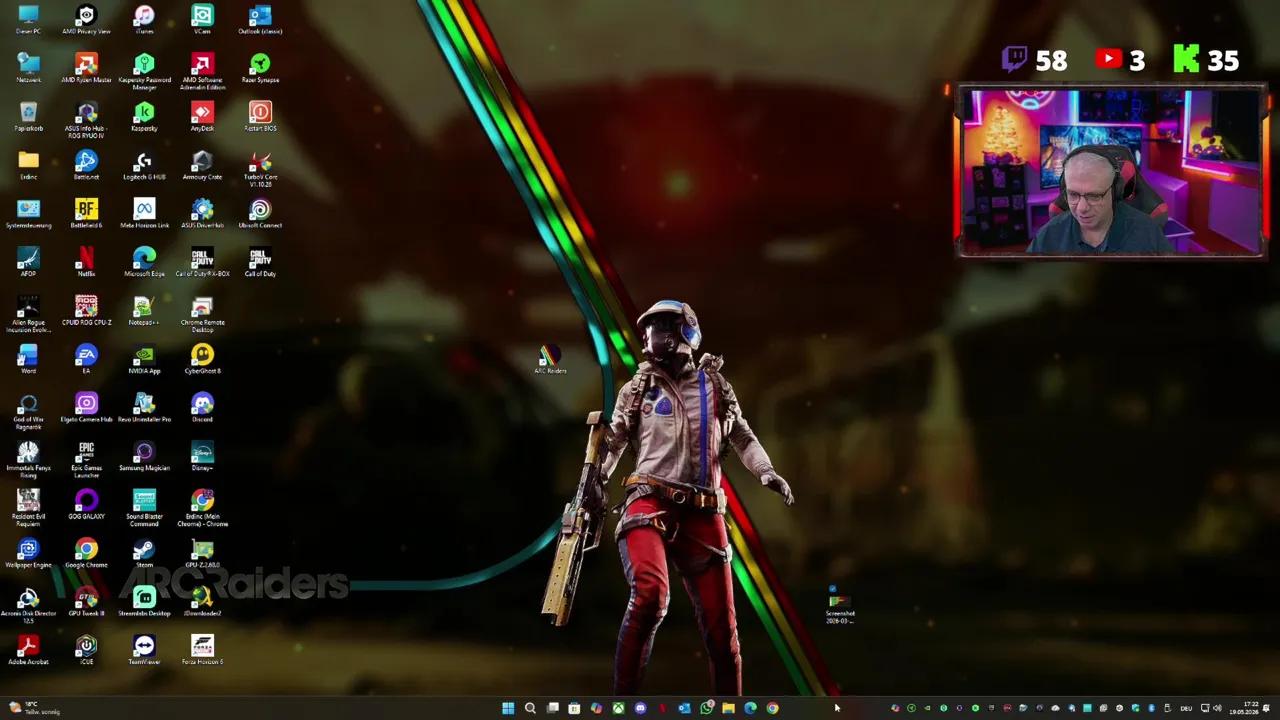Image resolution: width=1280 pixels, height=720 pixels.
Task: Open File Explorer from the taskbar
Action: (x=728, y=708)
